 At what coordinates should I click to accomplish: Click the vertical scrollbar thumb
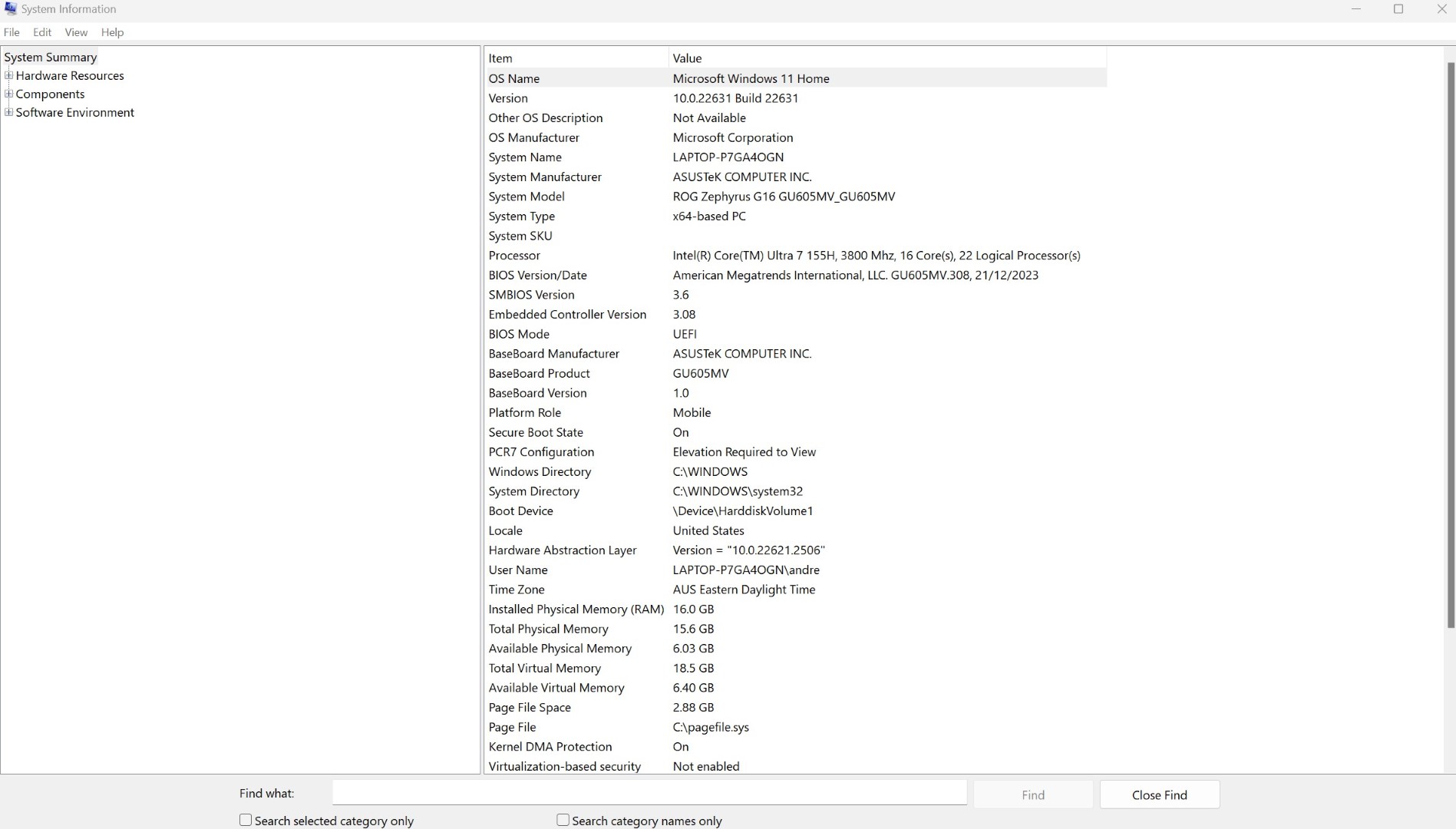tap(1450, 345)
